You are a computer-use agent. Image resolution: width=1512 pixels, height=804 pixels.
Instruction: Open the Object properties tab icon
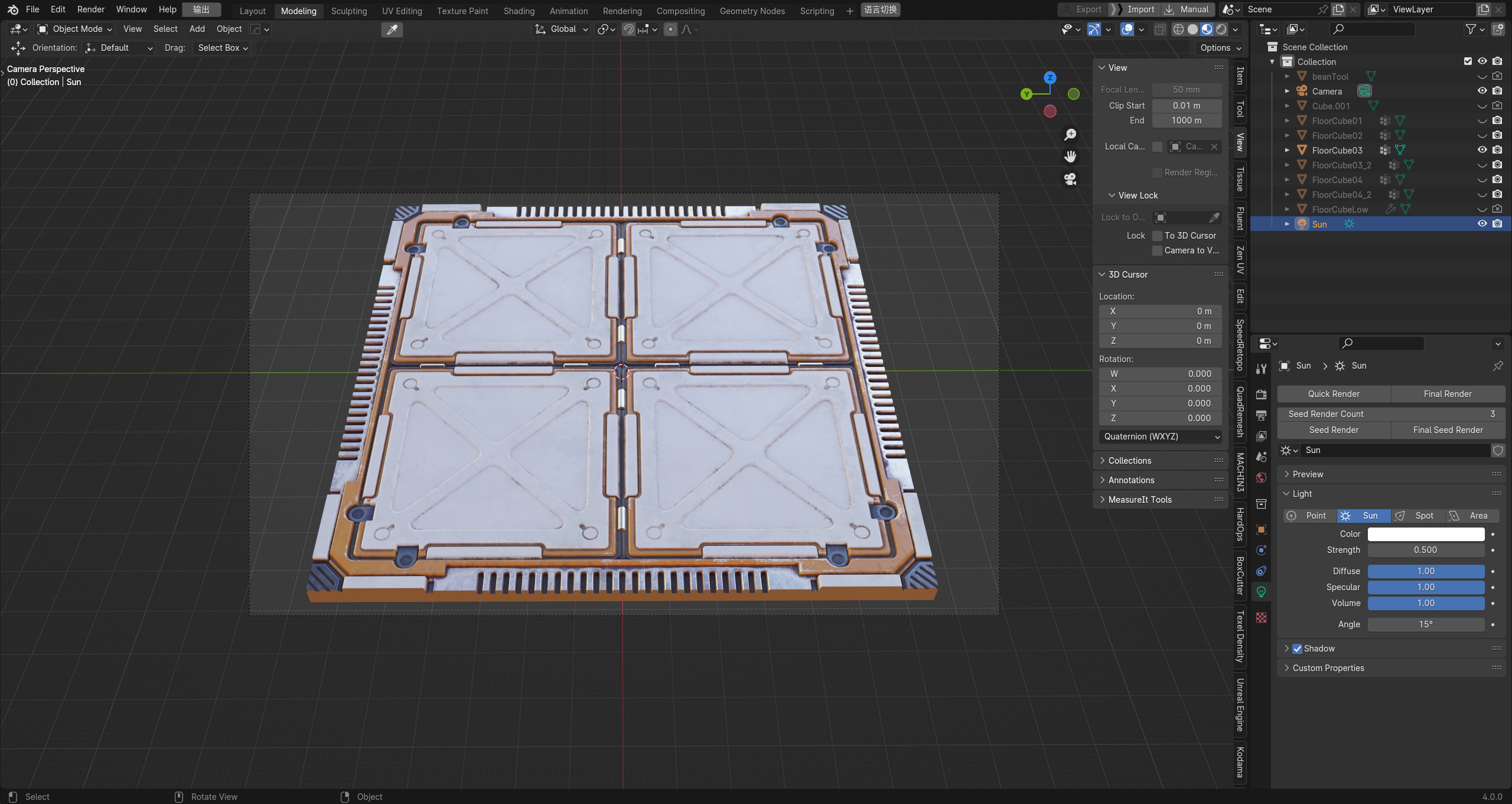1261,529
